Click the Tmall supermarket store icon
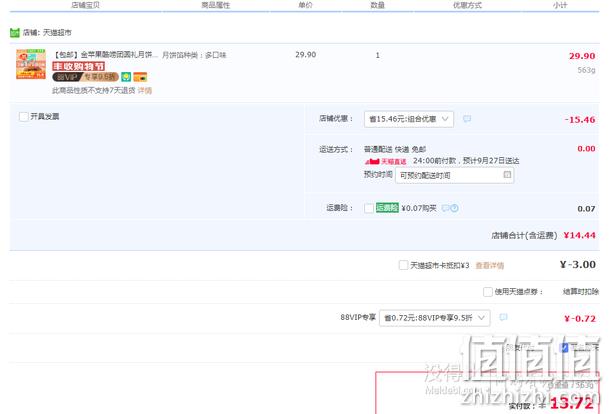 click(14, 33)
